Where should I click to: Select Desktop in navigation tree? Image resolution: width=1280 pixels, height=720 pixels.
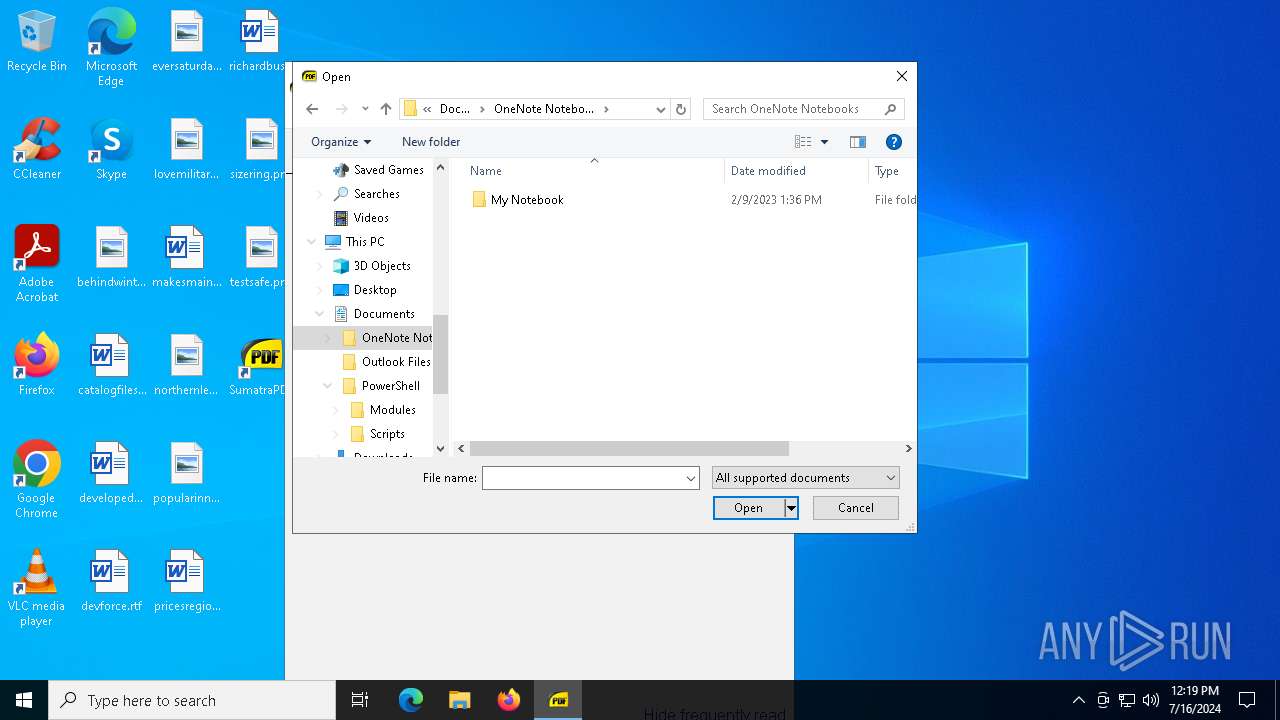pyautogui.click(x=375, y=290)
